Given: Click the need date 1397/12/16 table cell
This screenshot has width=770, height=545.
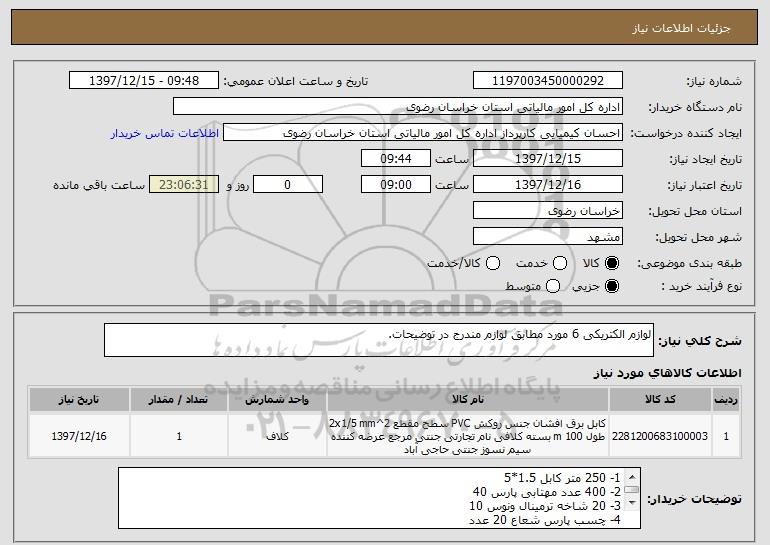Looking at the screenshot, I should (x=79, y=436).
